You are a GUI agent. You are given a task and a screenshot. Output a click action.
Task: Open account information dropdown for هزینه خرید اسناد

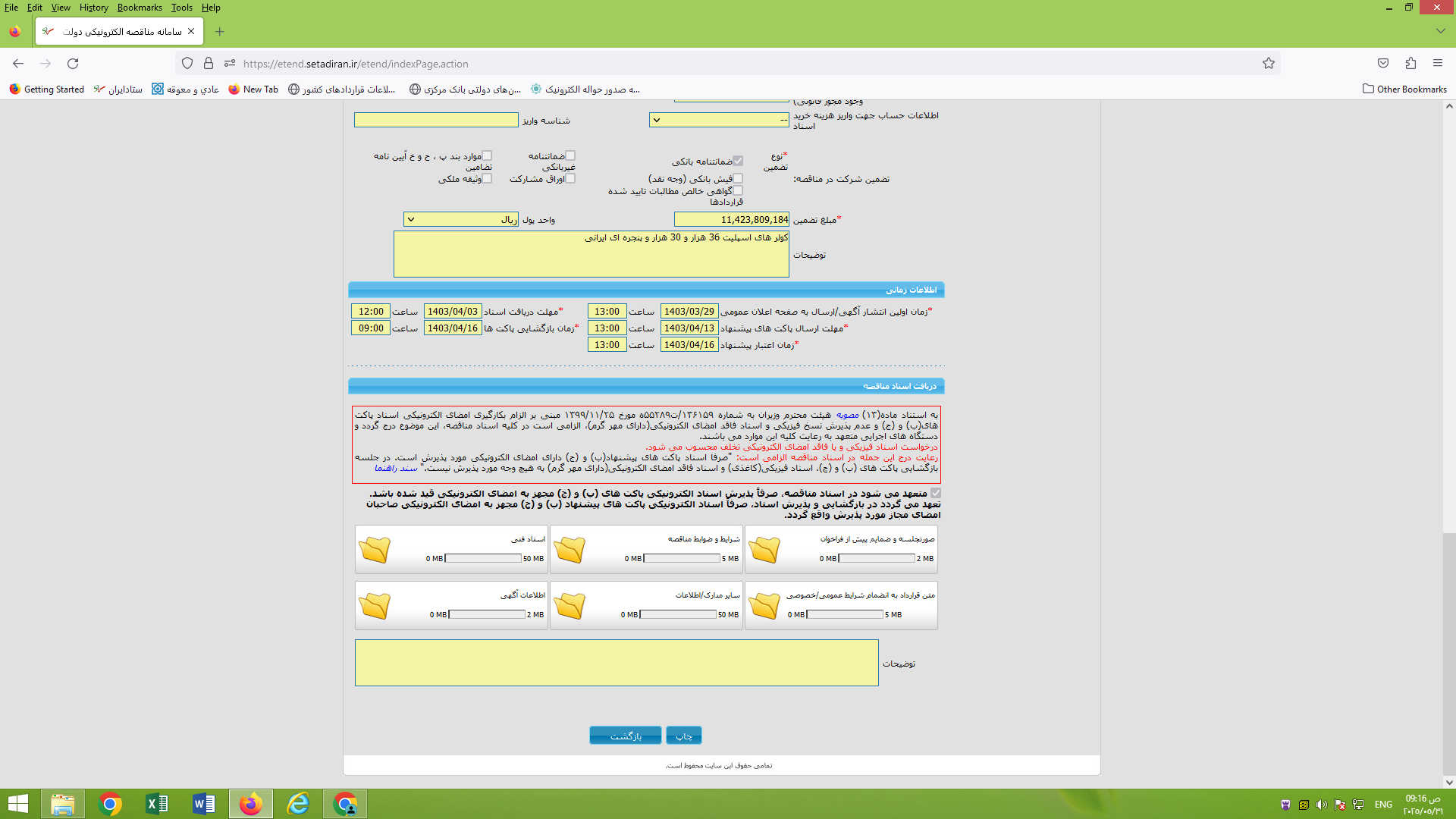click(x=720, y=120)
